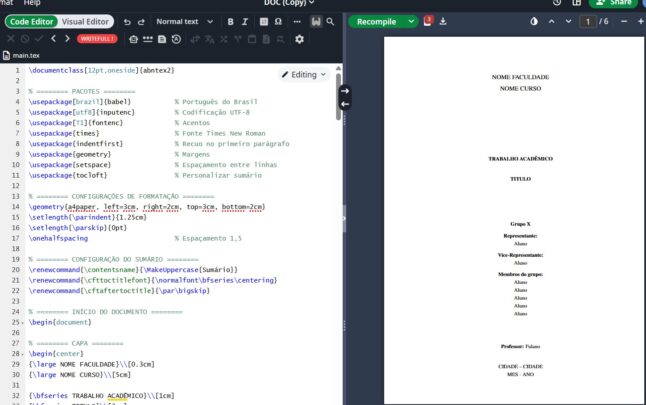Screen dimensions: 646x405
Task: Open logs with error badge icon
Action: coord(429,21)
